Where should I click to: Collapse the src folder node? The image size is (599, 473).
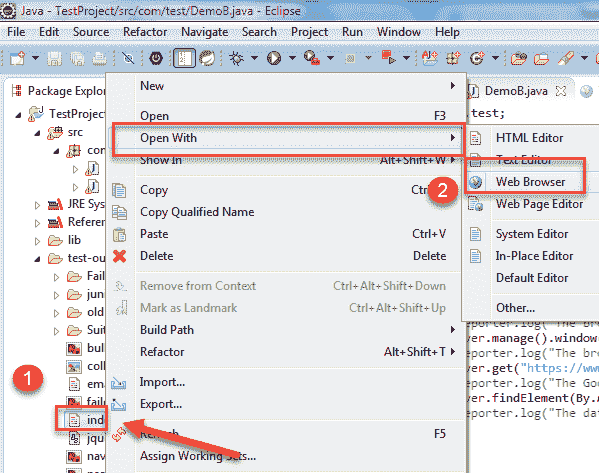[37, 133]
